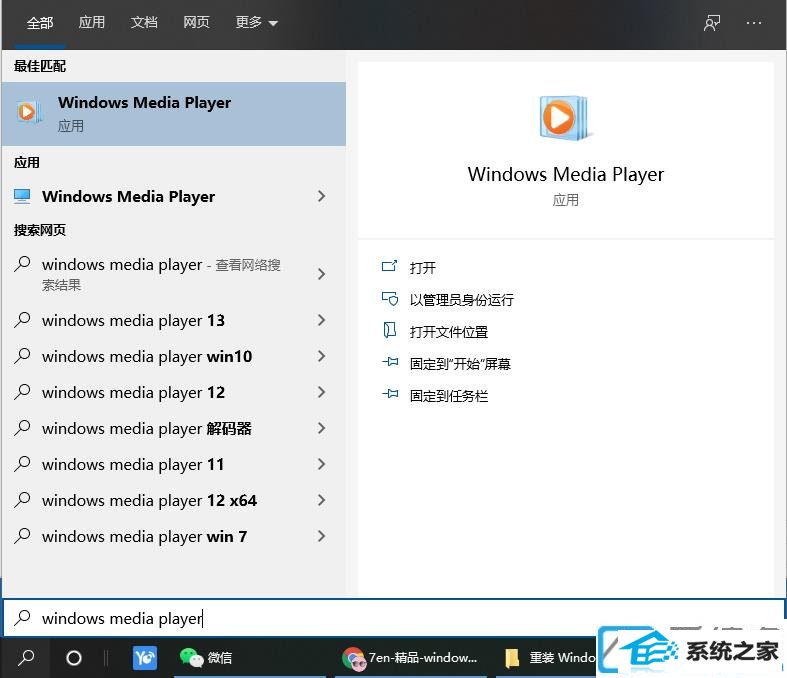The image size is (787, 678).
Task: Open the best match Windows Media Player app
Action: 174,114
